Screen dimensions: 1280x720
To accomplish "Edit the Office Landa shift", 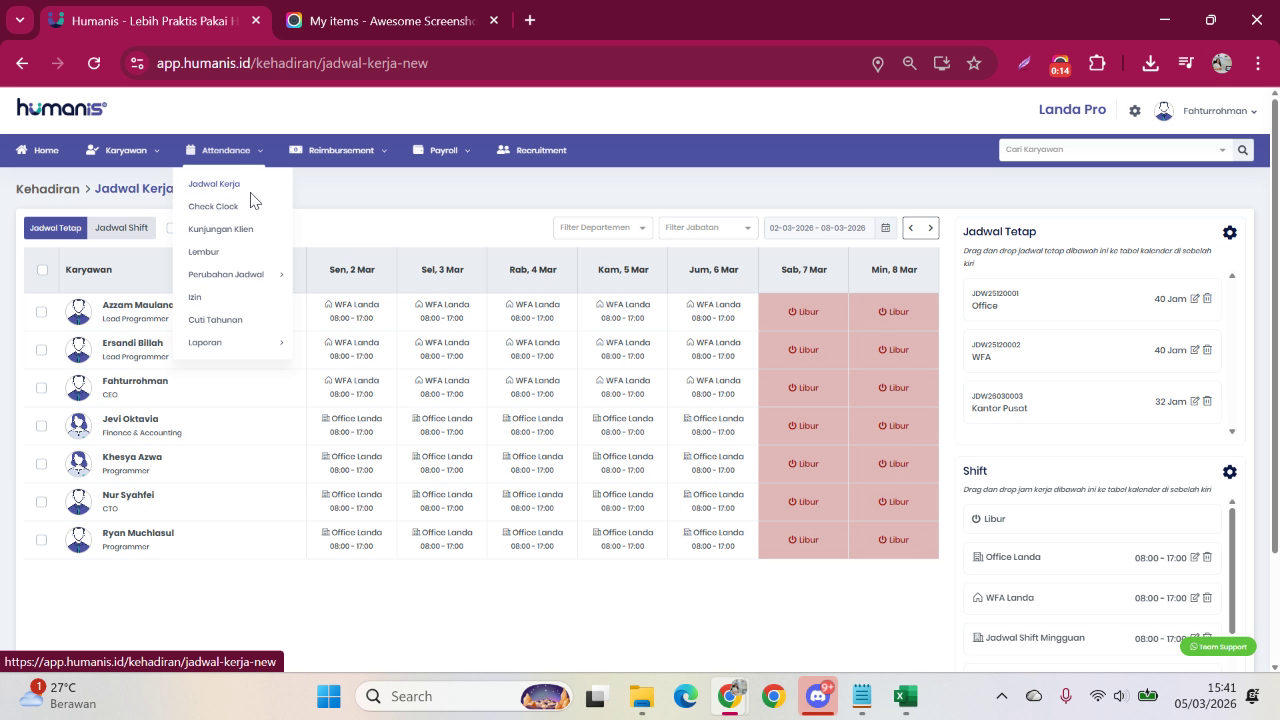I will point(1195,557).
